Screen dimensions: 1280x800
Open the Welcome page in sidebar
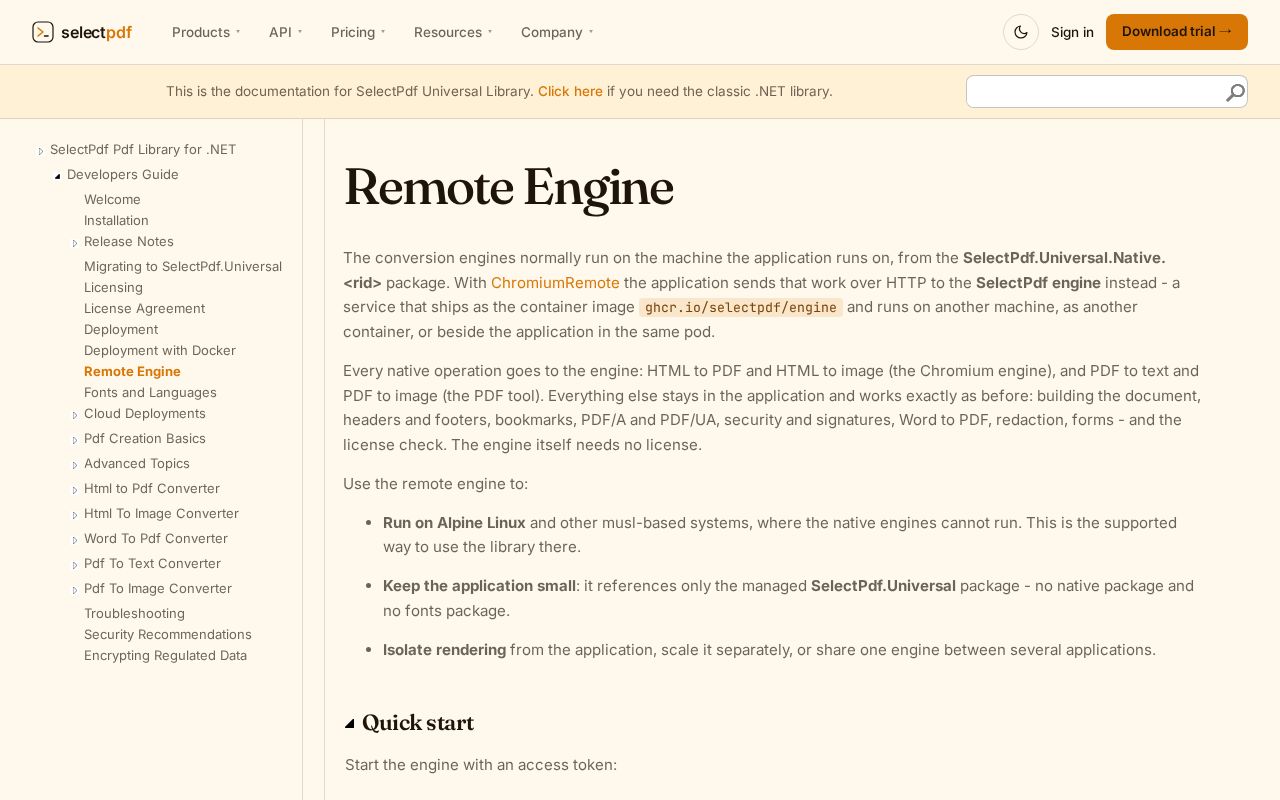(112, 199)
